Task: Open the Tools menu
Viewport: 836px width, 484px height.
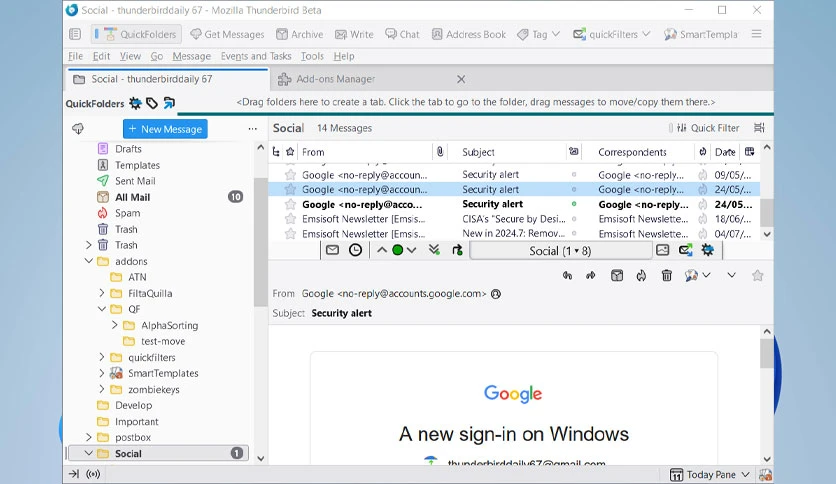Action: click(x=312, y=56)
